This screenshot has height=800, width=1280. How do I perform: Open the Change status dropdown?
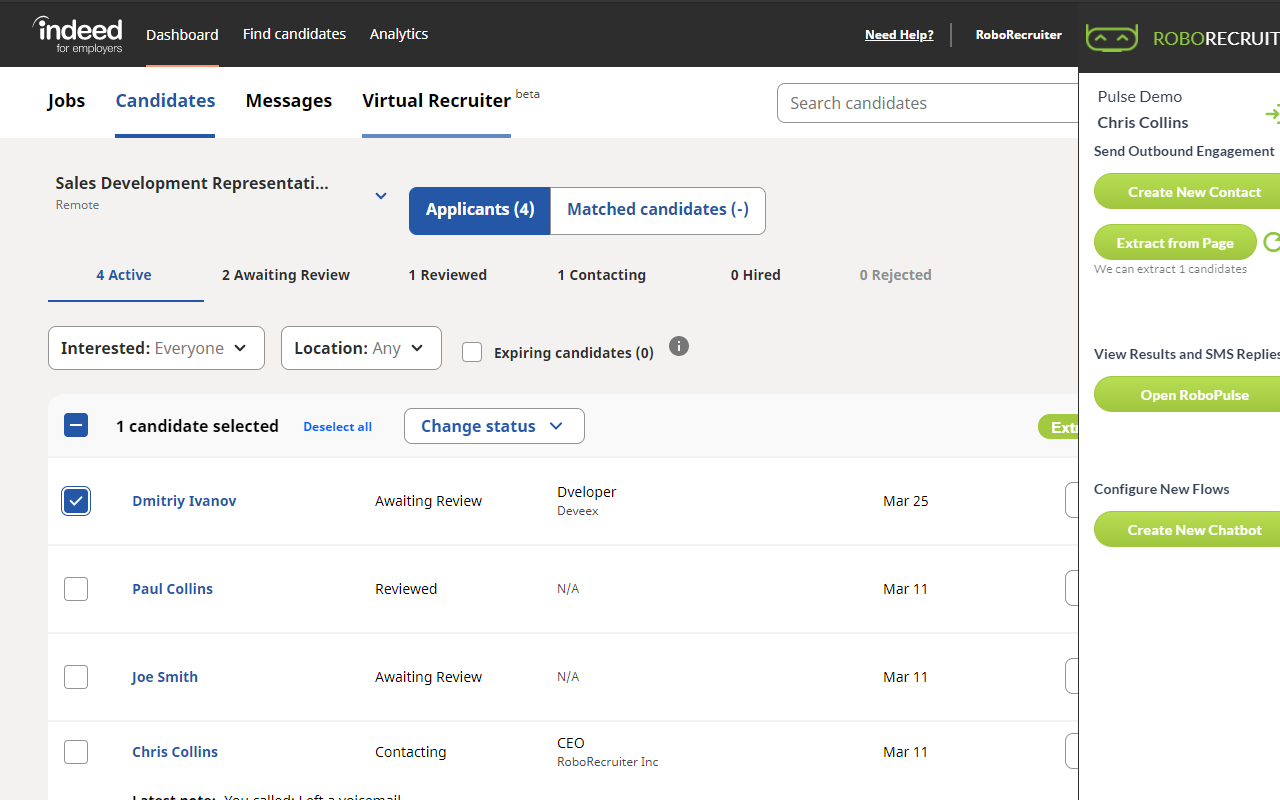tap(494, 426)
